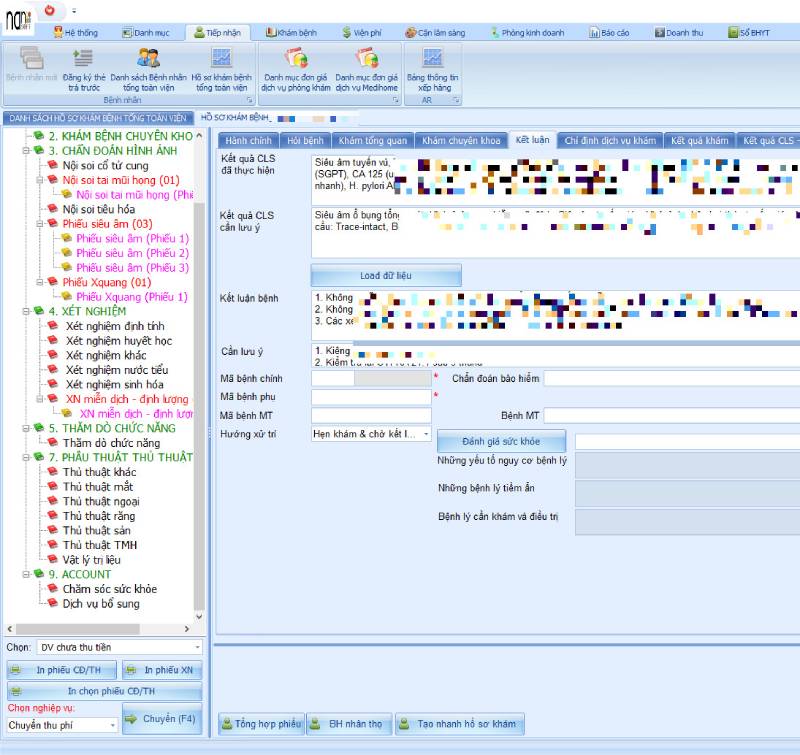This screenshot has width=800, height=755.
Task: Collapse the 3. CHẨN ĐOÁN HÌNH ẢNH node
Action: pyautogui.click(x=26, y=150)
